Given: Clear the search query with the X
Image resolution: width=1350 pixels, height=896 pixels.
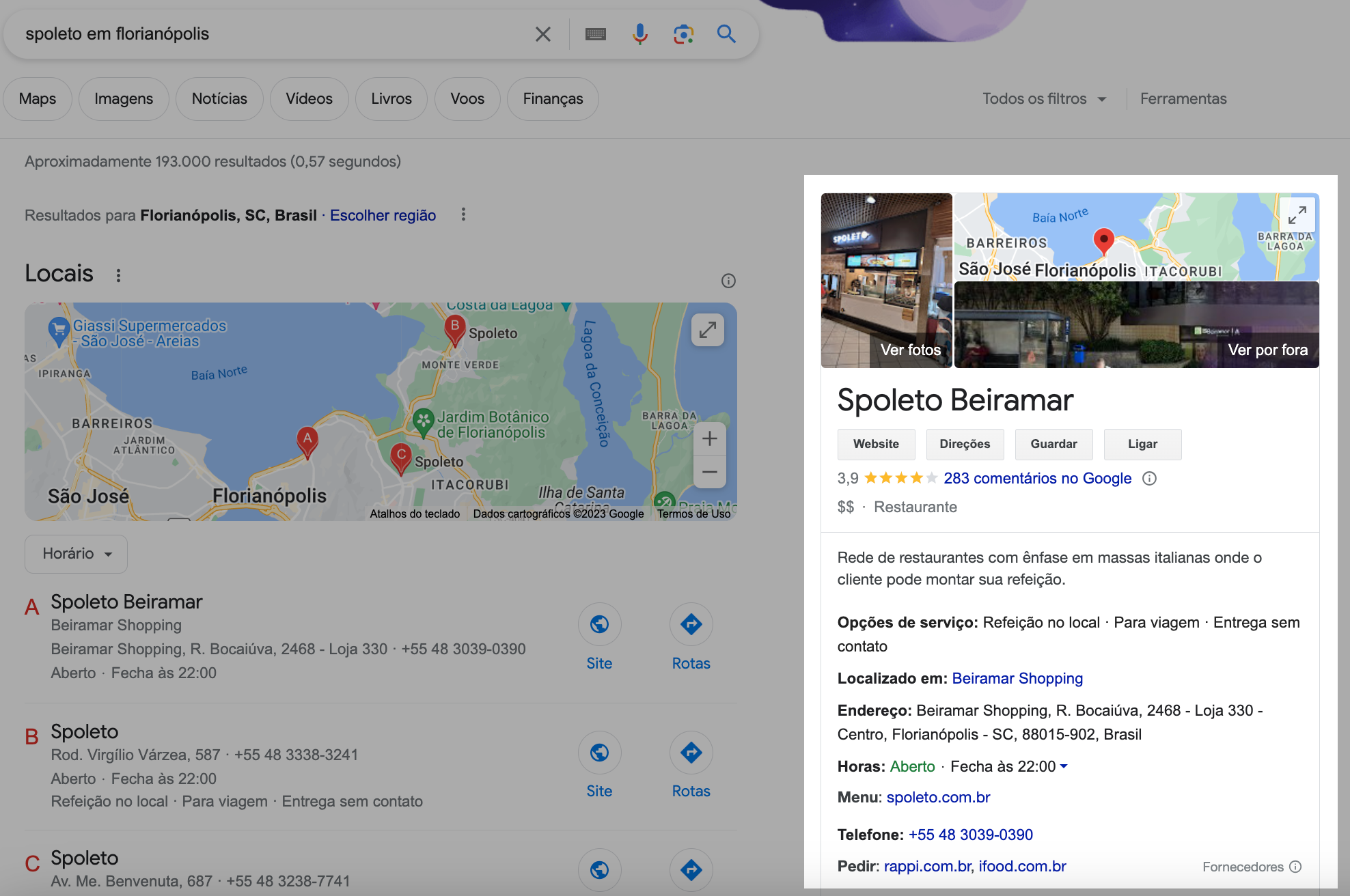Looking at the screenshot, I should [x=543, y=33].
